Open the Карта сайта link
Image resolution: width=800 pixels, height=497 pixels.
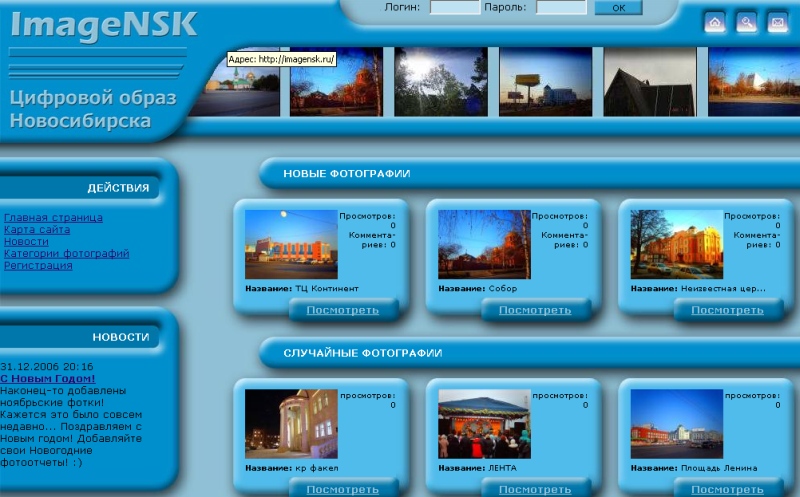click(37, 230)
